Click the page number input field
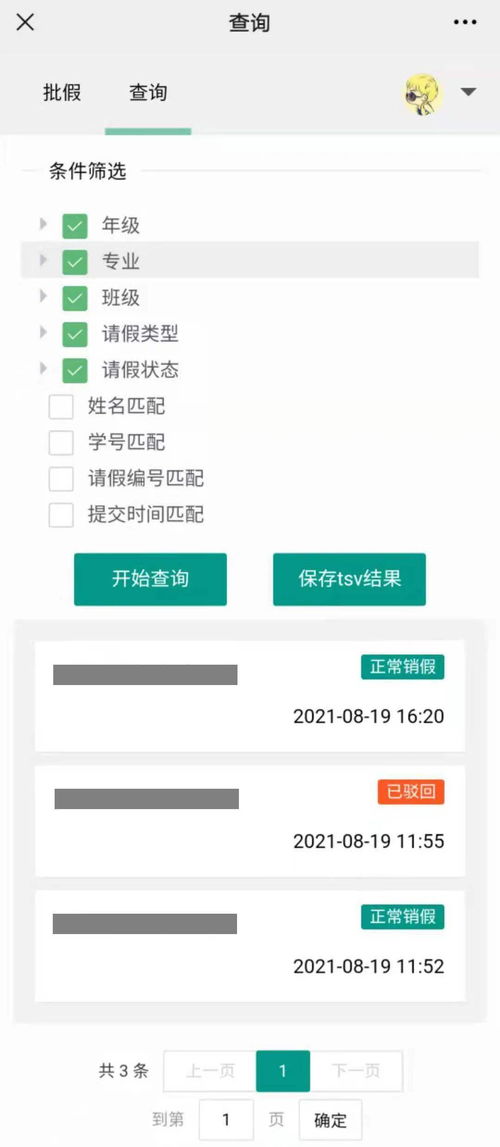The width and height of the screenshot is (500, 1147). click(226, 1120)
